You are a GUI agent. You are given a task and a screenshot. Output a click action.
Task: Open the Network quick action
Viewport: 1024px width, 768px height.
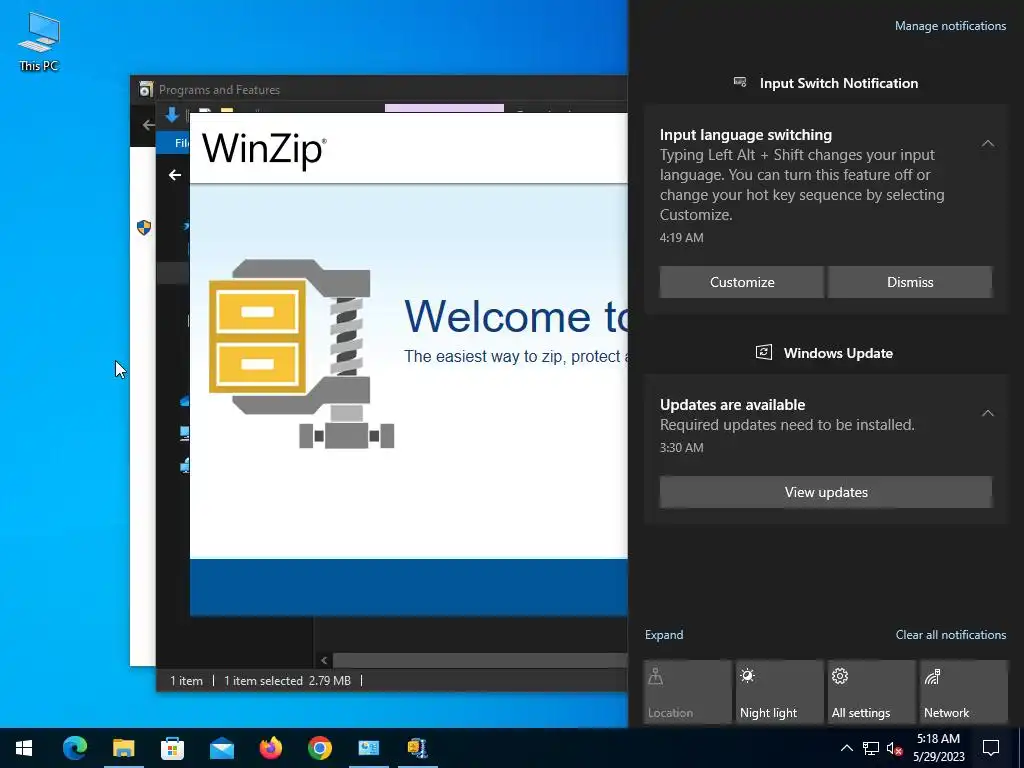(x=963, y=692)
